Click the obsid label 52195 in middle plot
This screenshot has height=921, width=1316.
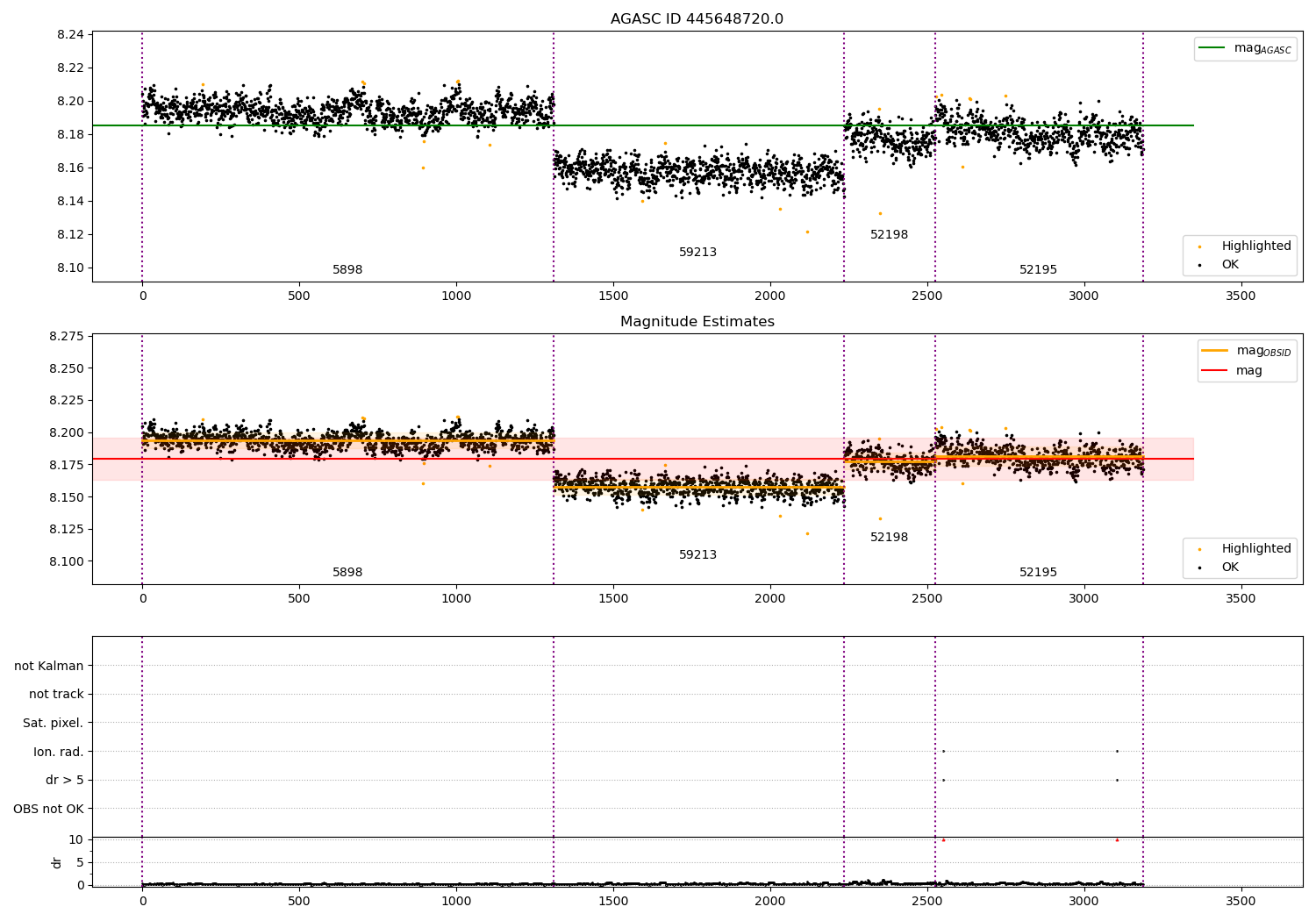(x=1038, y=573)
